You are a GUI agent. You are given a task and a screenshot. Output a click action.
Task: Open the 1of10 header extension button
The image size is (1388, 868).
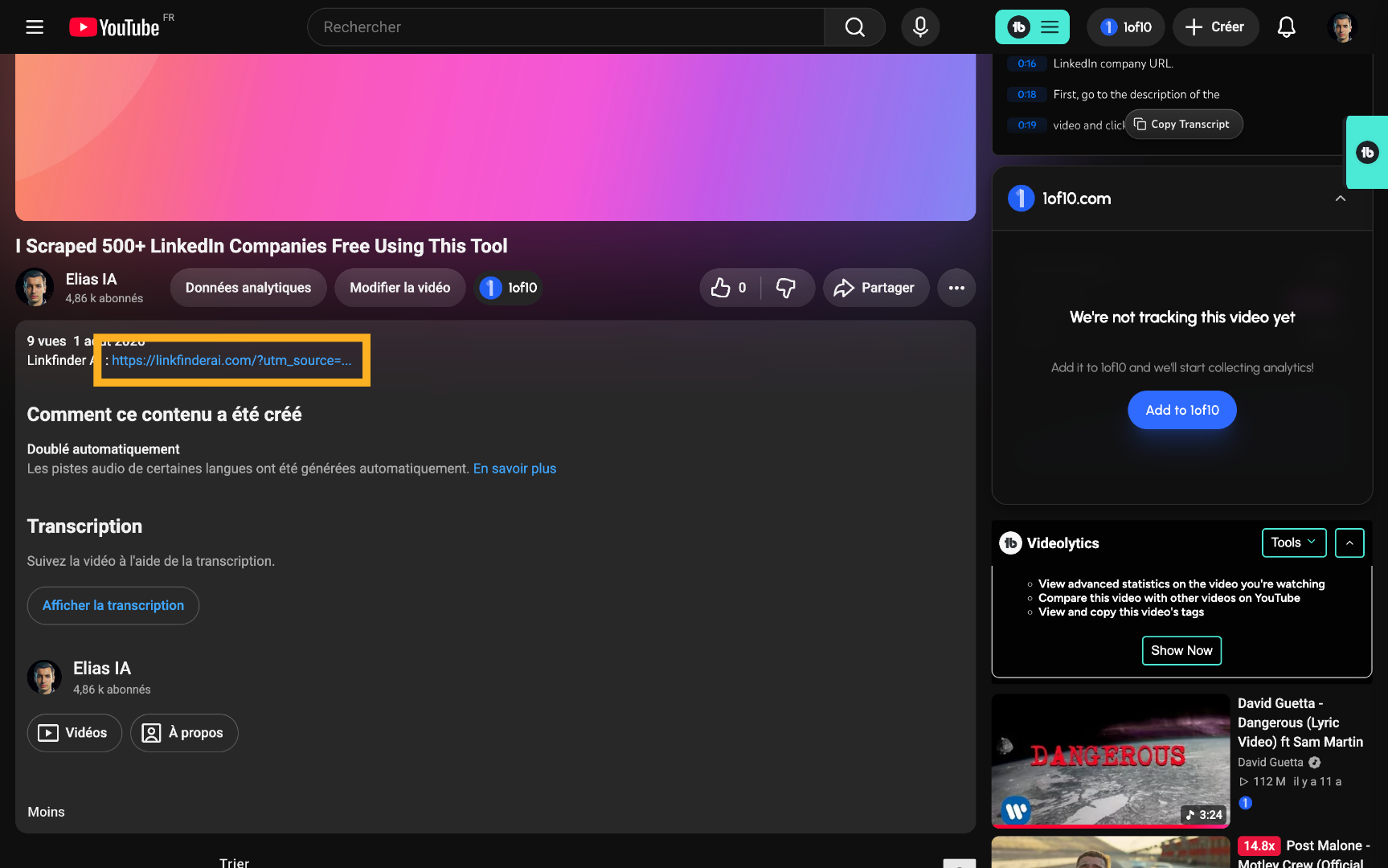click(1125, 27)
